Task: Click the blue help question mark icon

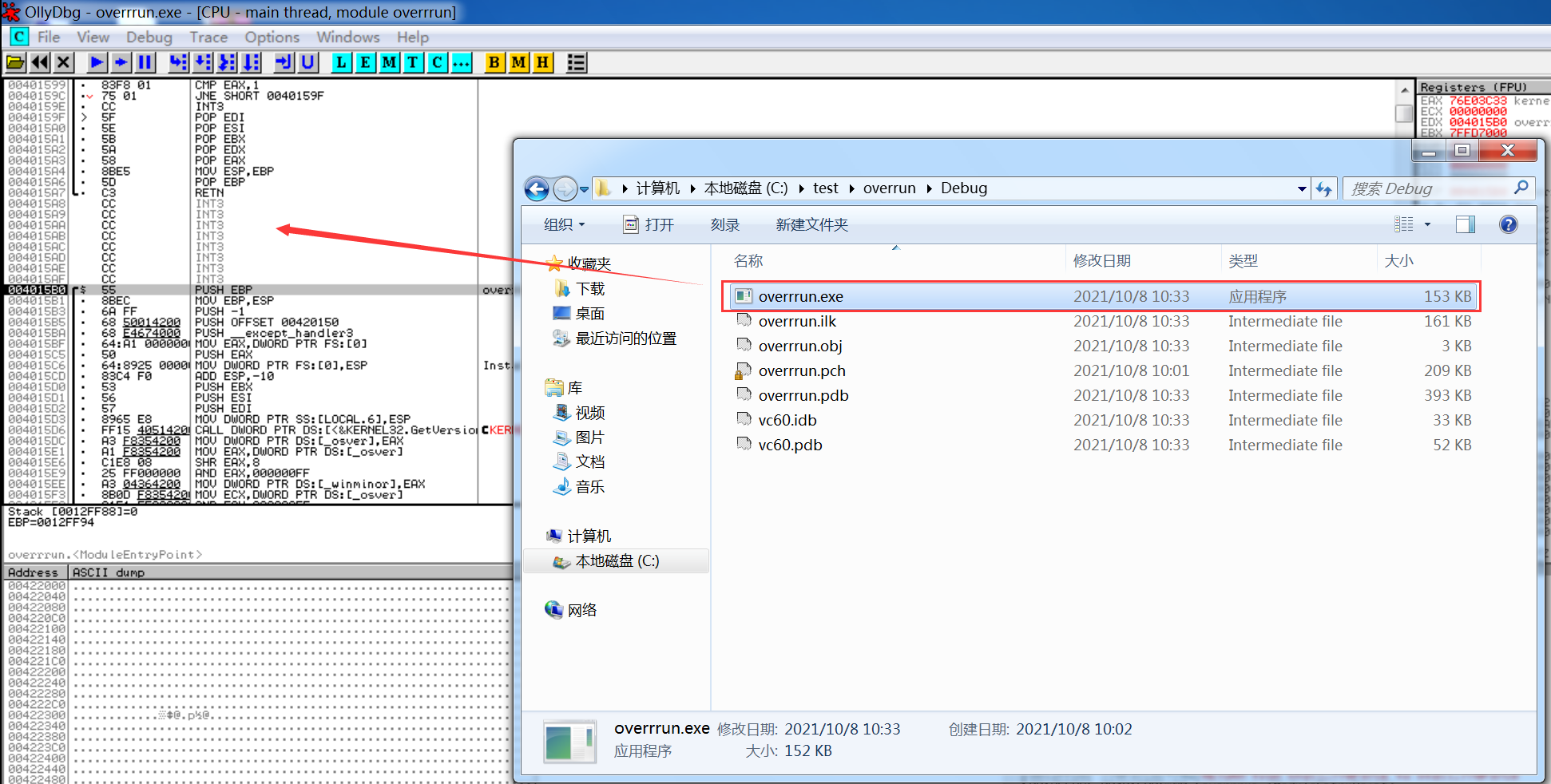Action: [1508, 224]
